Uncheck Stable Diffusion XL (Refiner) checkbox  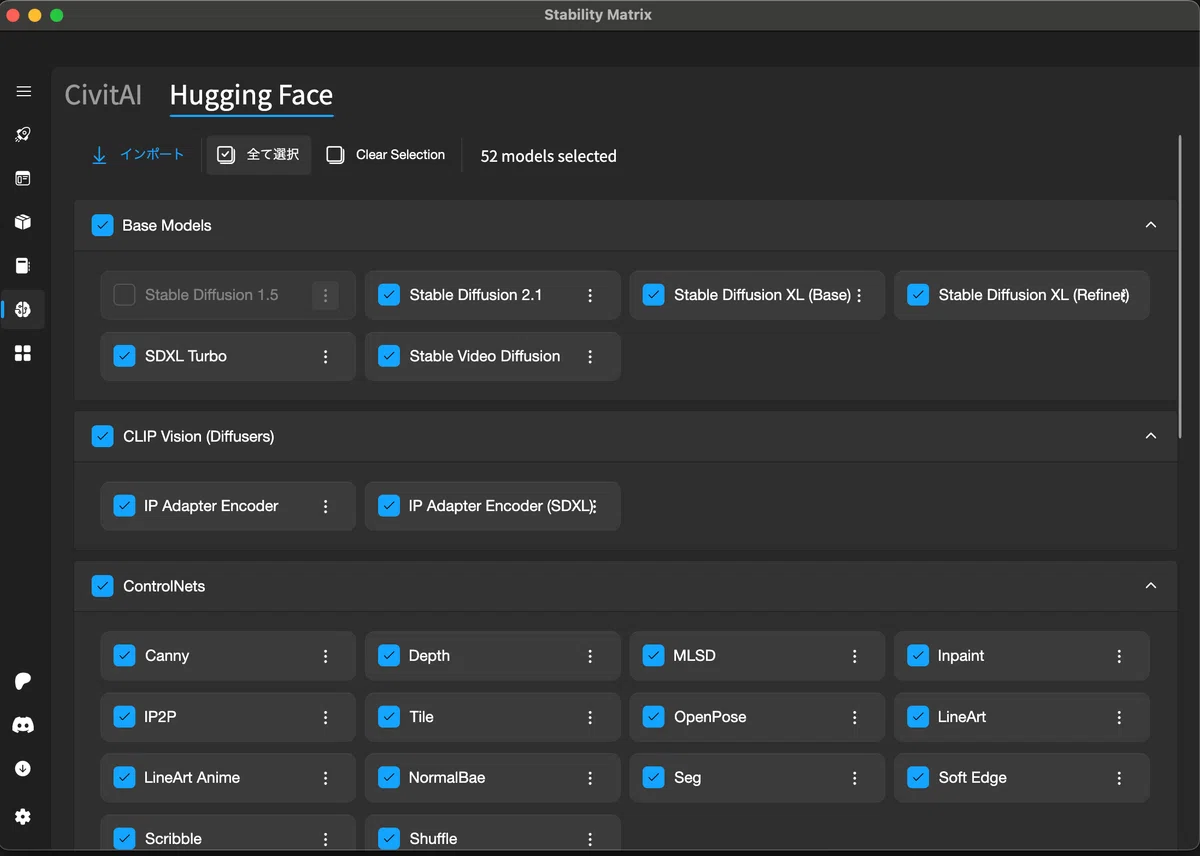pos(918,295)
